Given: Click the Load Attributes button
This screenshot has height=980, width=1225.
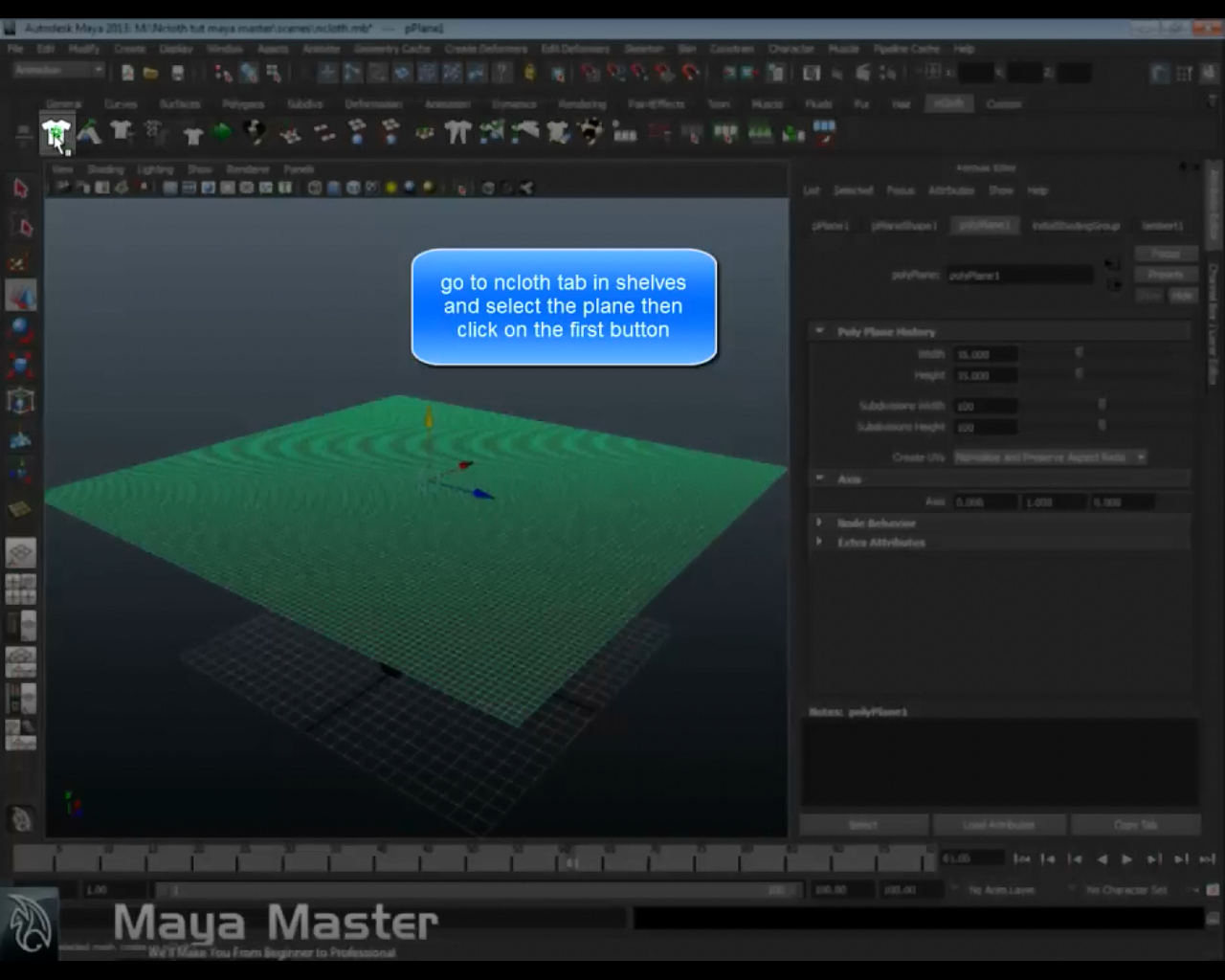Looking at the screenshot, I should tap(999, 824).
